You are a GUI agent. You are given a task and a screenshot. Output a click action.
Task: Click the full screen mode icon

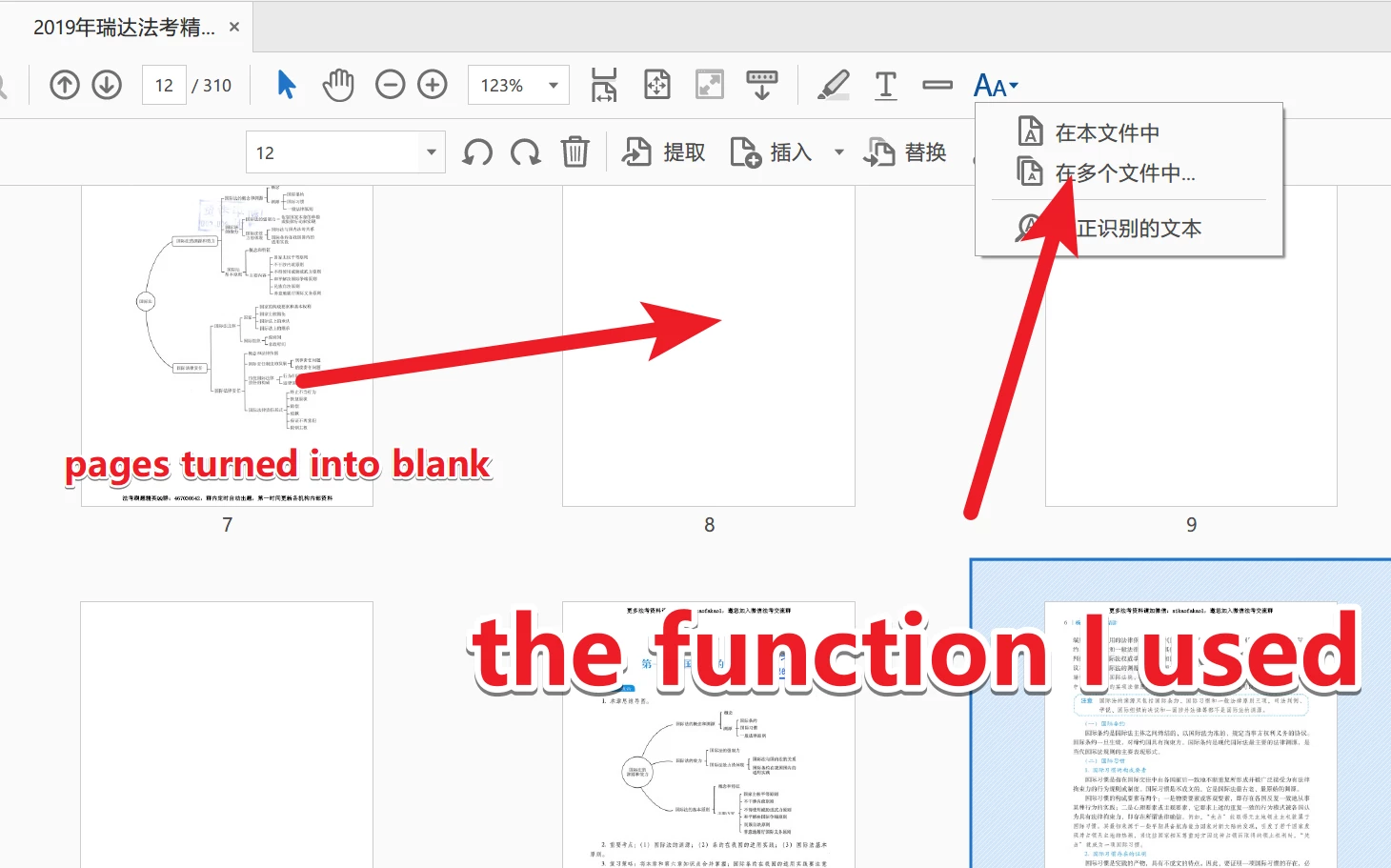point(710,85)
